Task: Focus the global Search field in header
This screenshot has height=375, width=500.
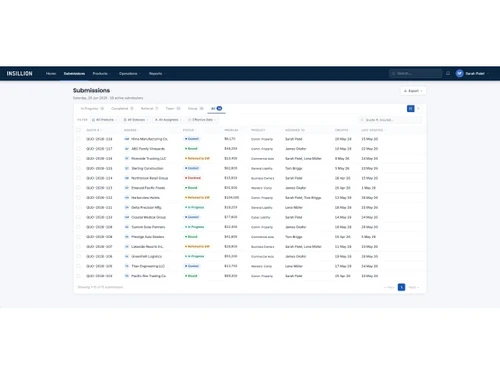Action: click(416, 73)
